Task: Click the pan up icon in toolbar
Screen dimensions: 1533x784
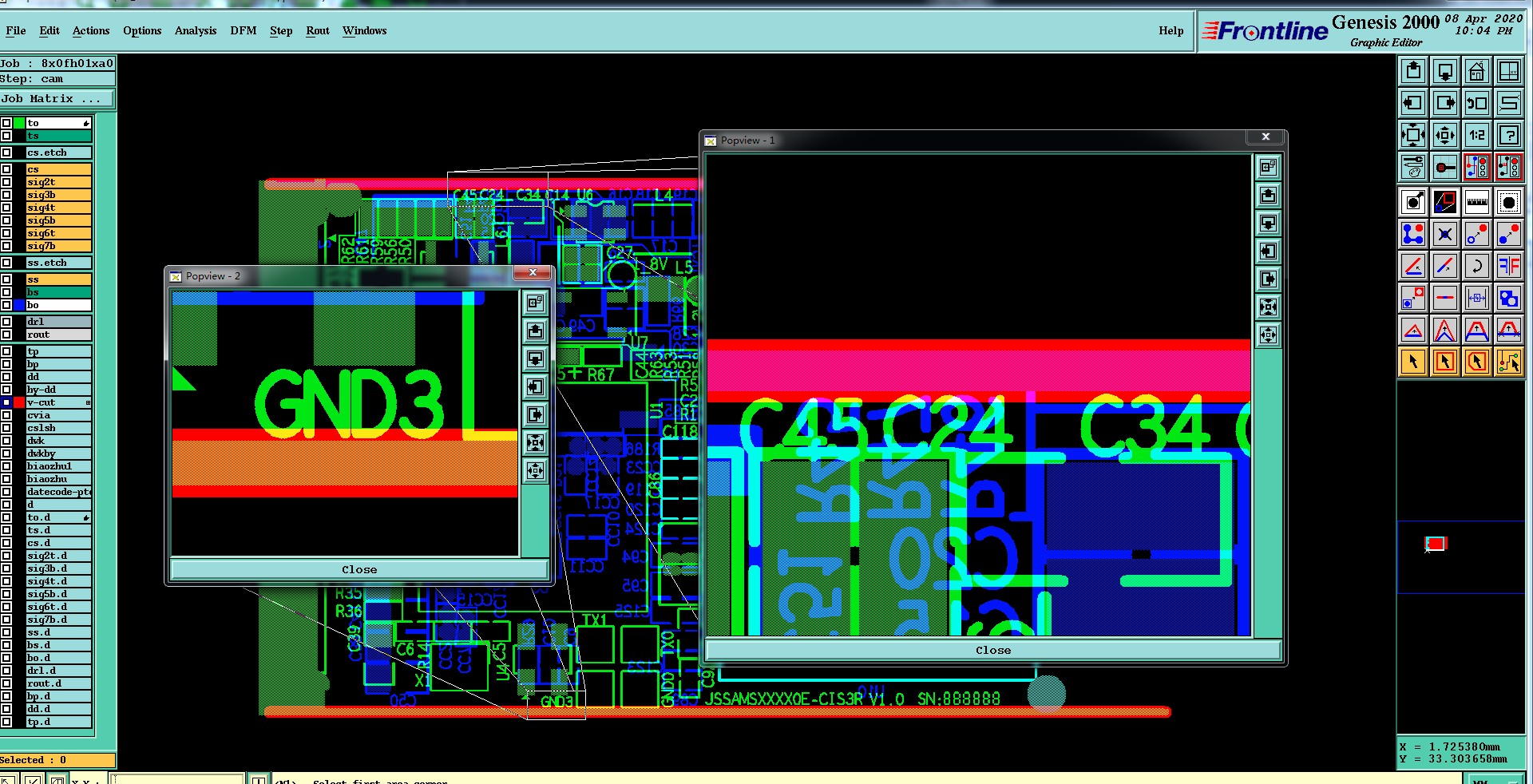Action: point(1413,72)
